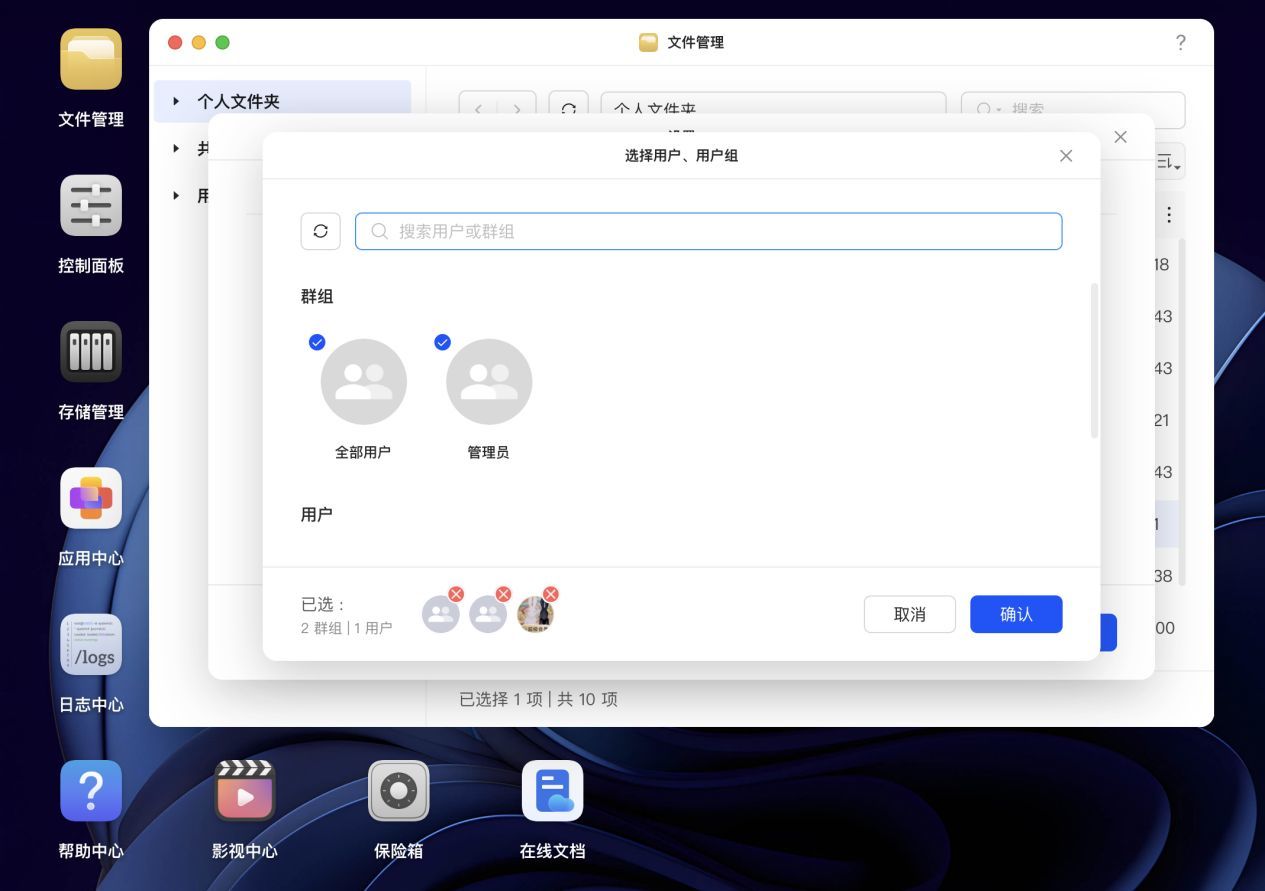Close the settings dialog behind the picker
Image resolution: width=1265 pixels, height=891 pixels.
pos(1120,137)
